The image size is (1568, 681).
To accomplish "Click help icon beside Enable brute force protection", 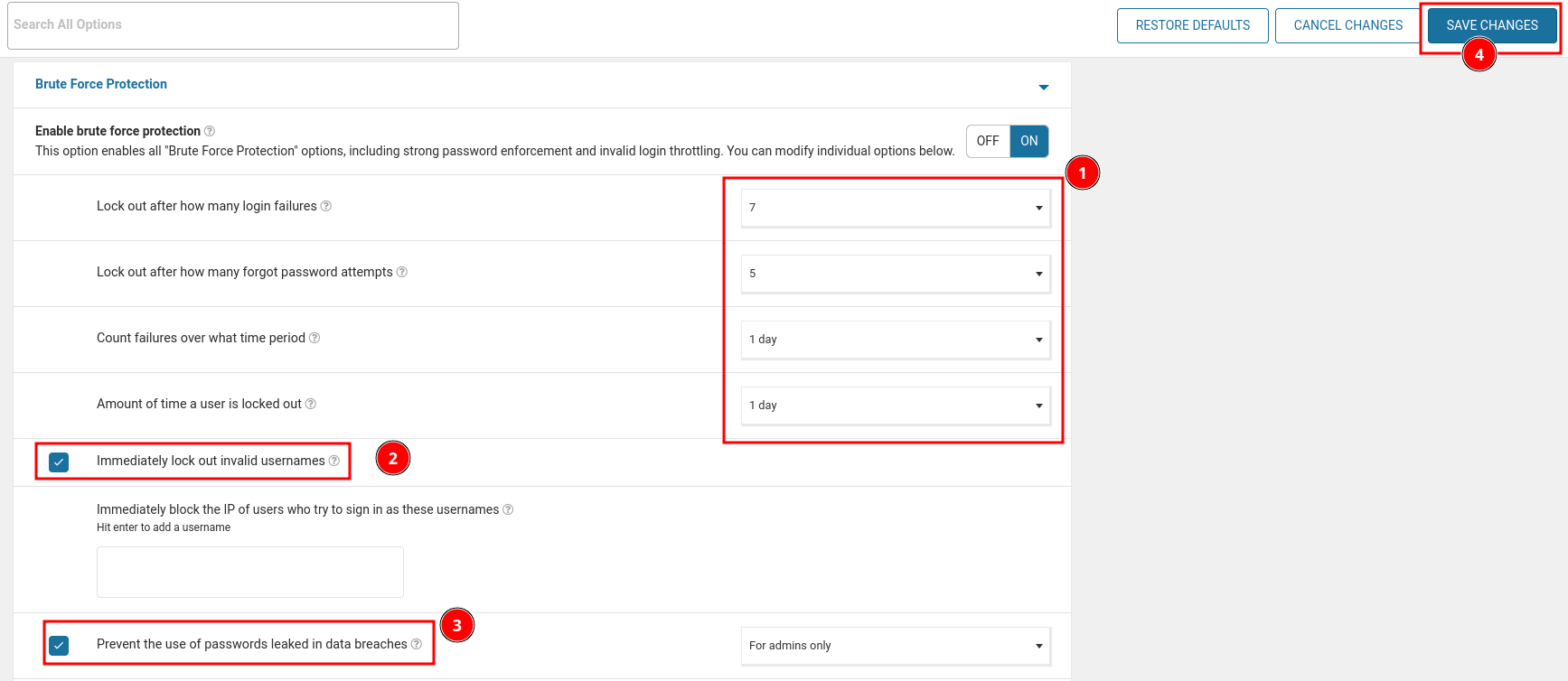I will tap(210, 131).
